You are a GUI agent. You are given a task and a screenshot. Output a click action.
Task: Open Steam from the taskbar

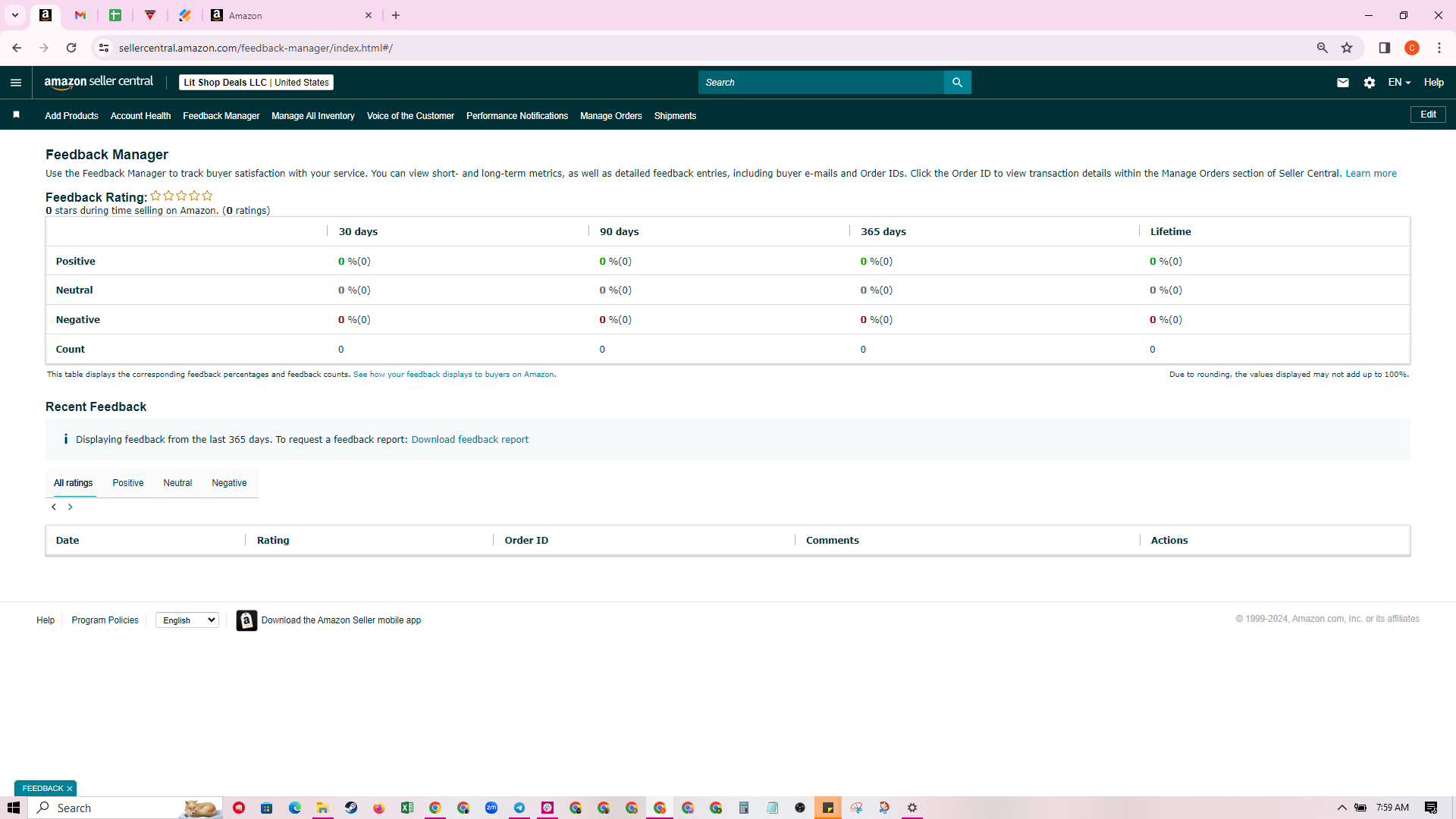(x=350, y=808)
